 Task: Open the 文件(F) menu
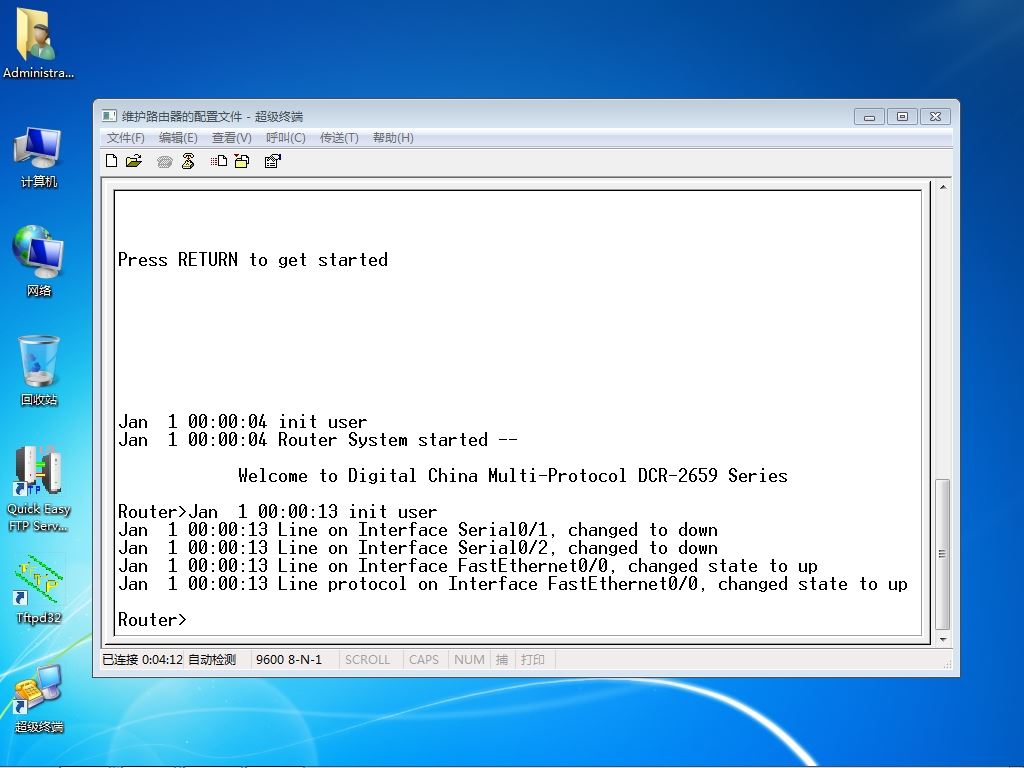[x=125, y=138]
